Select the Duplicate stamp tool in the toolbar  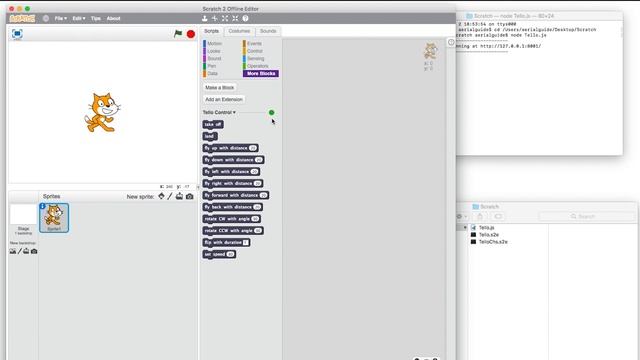click(204, 18)
